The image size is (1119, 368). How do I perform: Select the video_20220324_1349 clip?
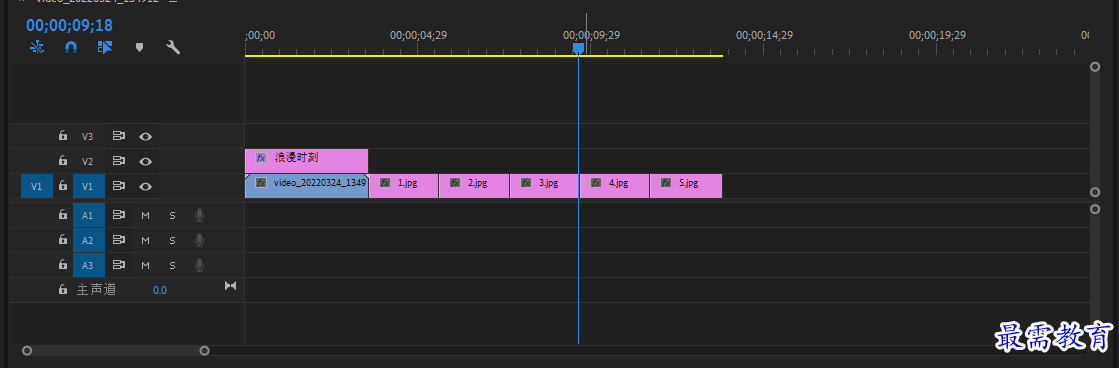coord(306,185)
